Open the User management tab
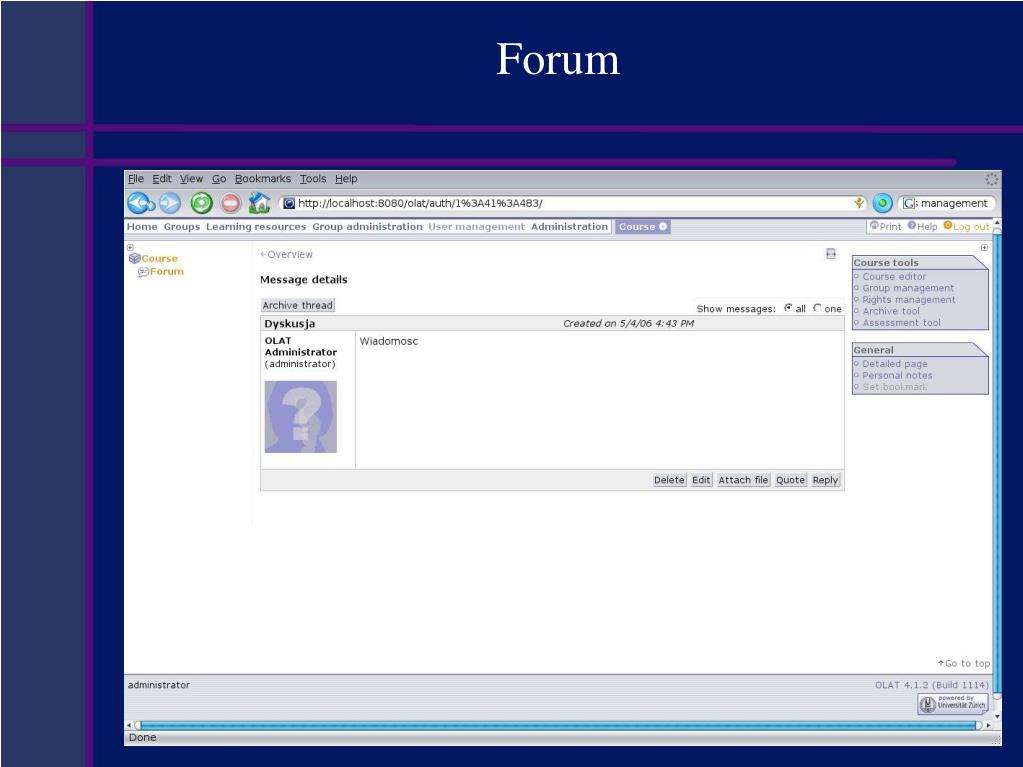 click(x=476, y=226)
